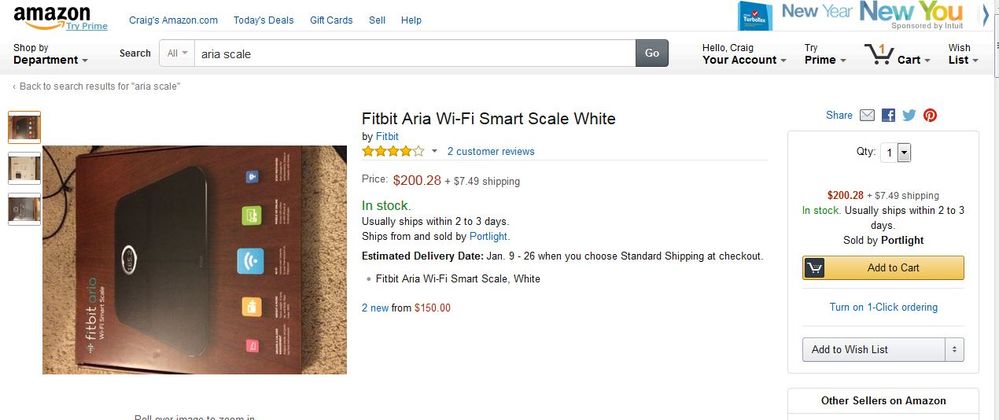The width and height of the screenshot is (999, 420).
Task: Expand the search category All dropdown
Action: coord(178,53)
